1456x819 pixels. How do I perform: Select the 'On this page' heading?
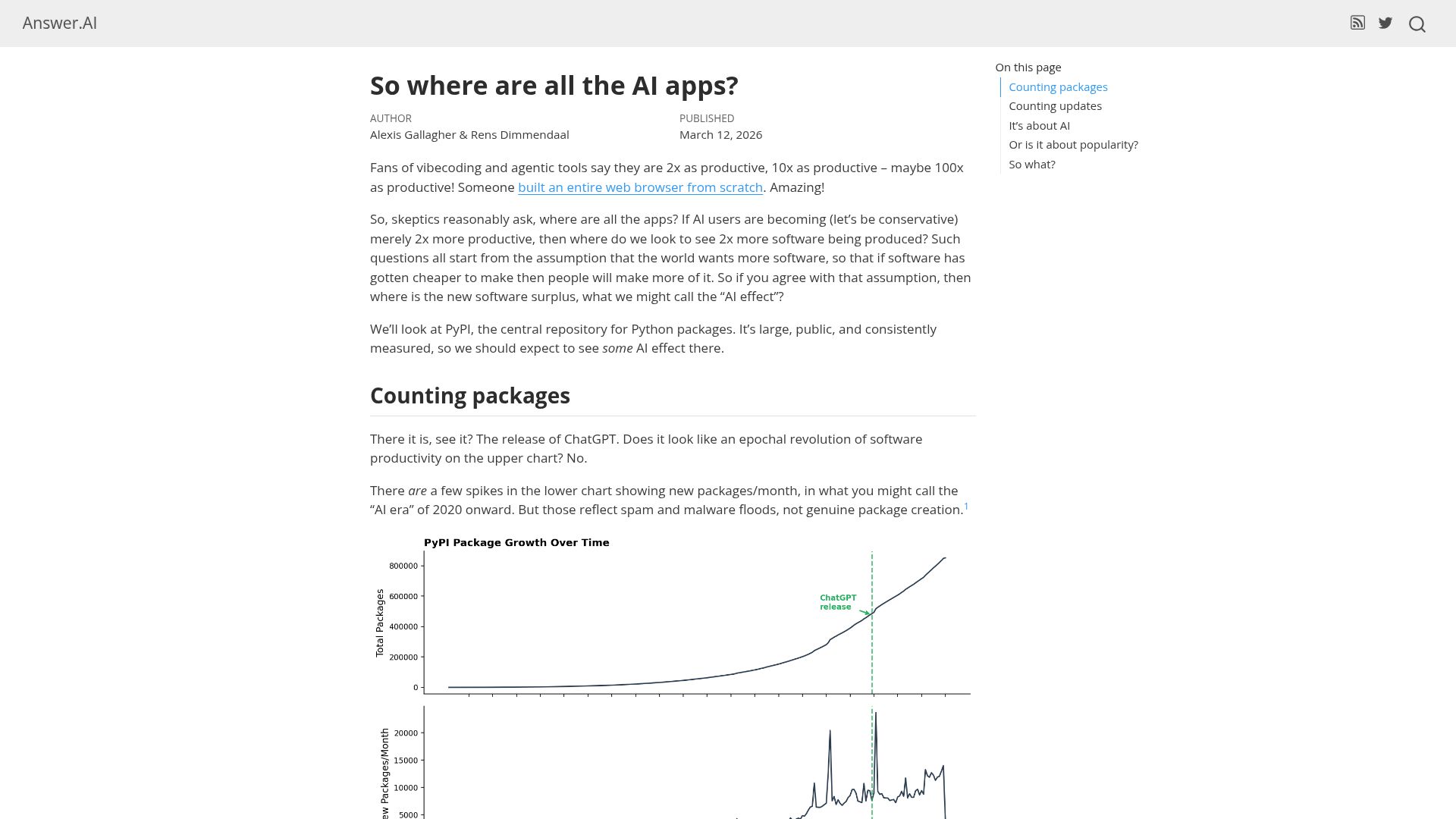pos(1028,67)
